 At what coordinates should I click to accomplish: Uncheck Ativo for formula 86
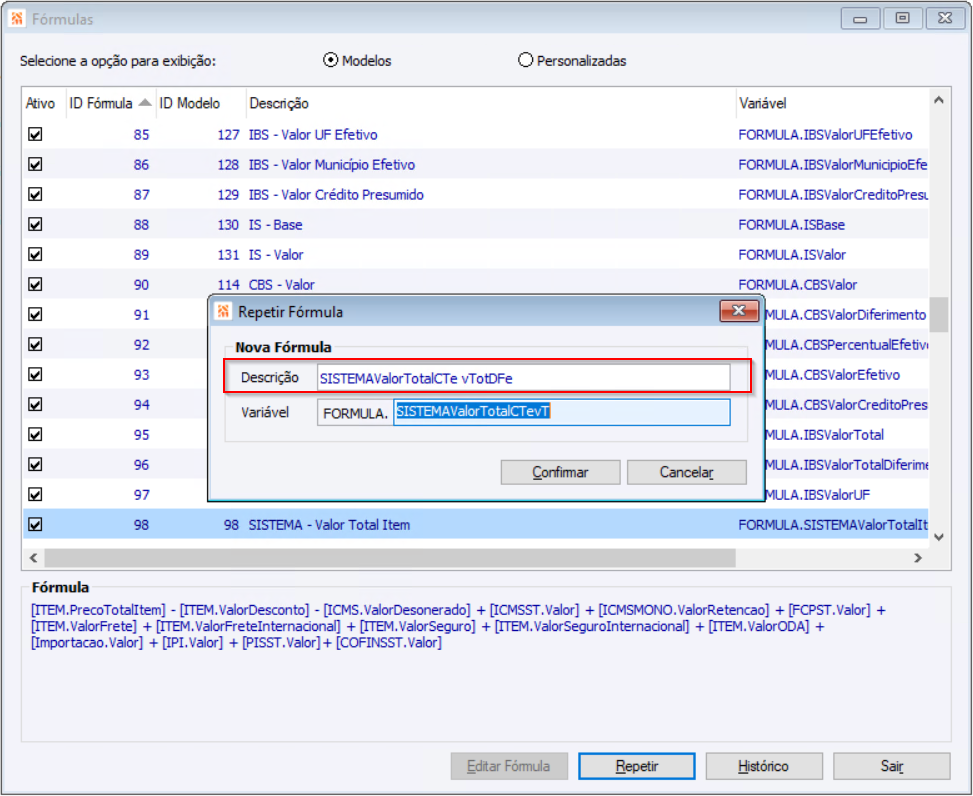pyautogui.click(x=35, y=164)
